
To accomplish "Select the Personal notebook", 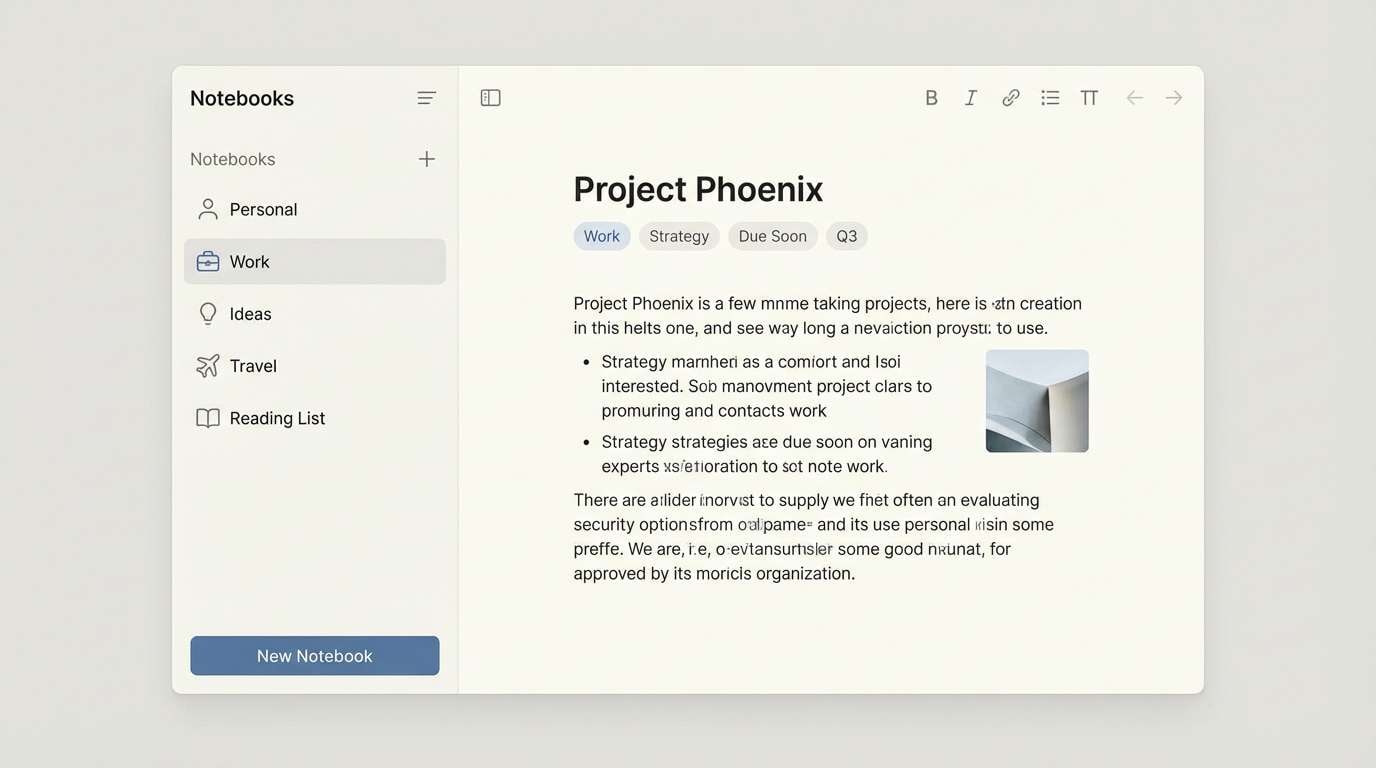I will coord(263,209).
